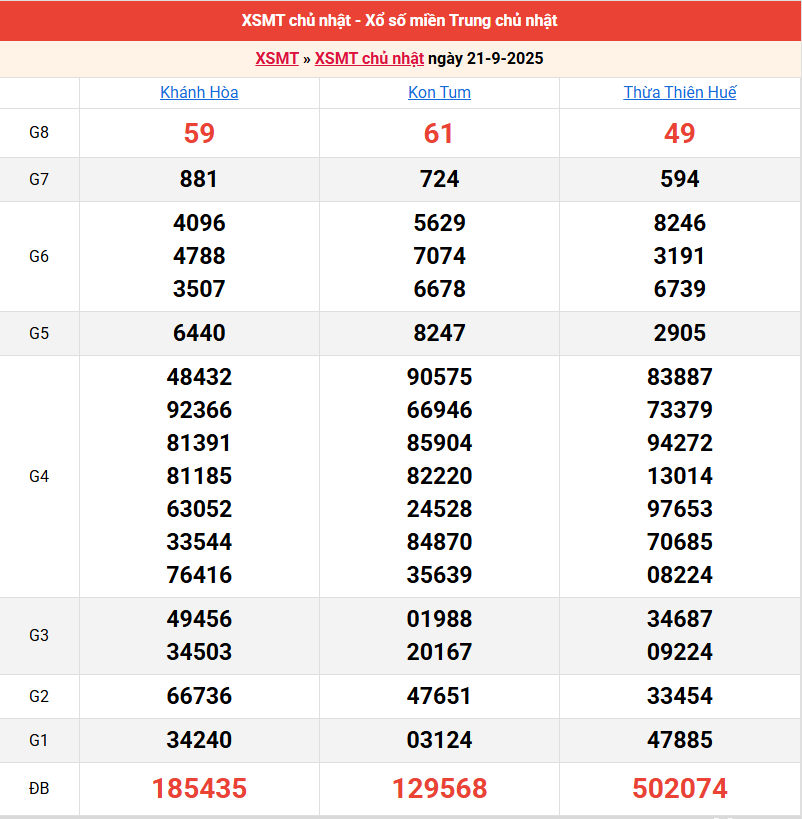Select the G2 number 47651
Image resolution: width=802 pixels, height=819 pixels.
click(439, 696)
